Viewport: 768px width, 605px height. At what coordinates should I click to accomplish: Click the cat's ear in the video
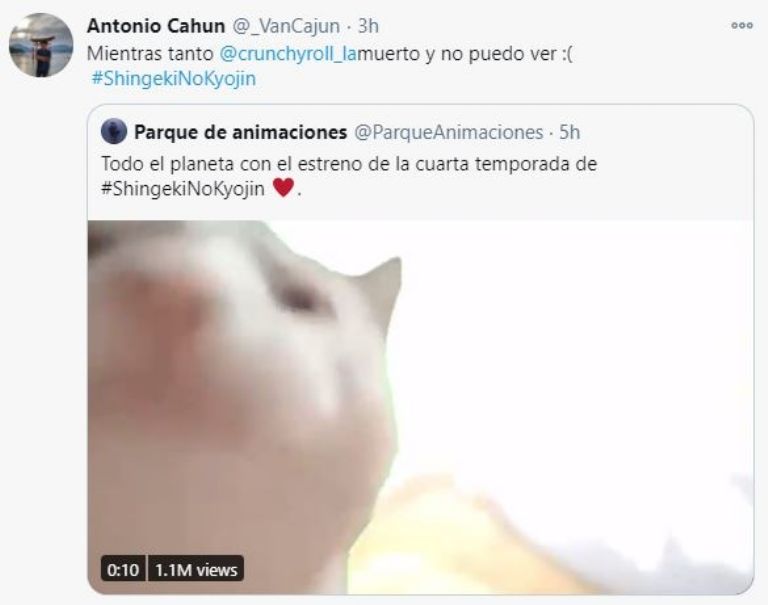380,290
